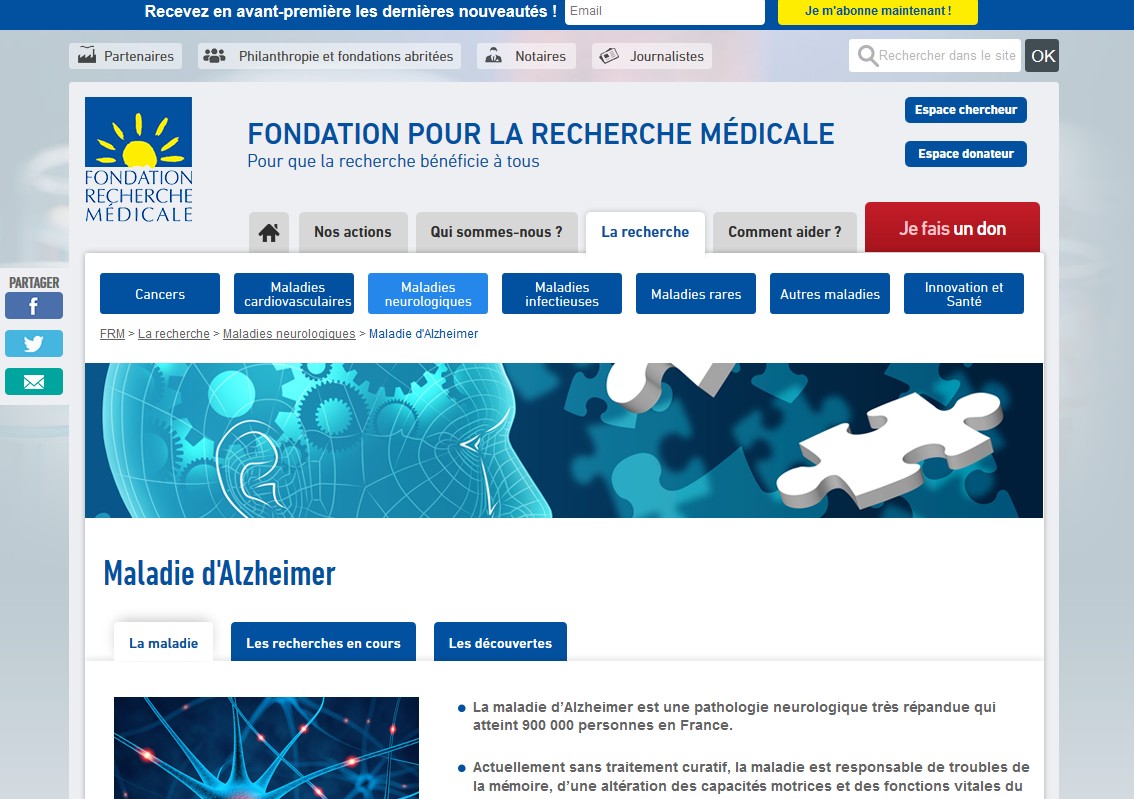Click La recherche breadcrumb link
This screenshot has width=1134, height=799.
click(x=174, y=334)
